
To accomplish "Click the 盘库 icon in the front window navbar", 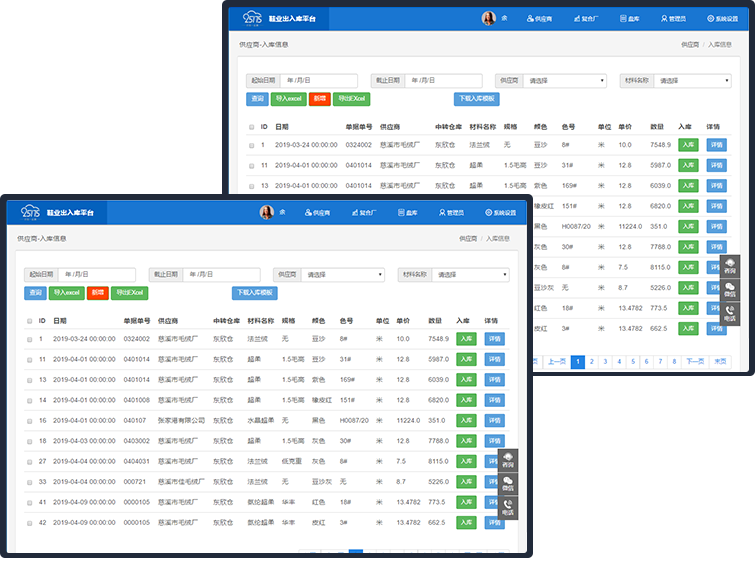I will click(x=408, y=213).
